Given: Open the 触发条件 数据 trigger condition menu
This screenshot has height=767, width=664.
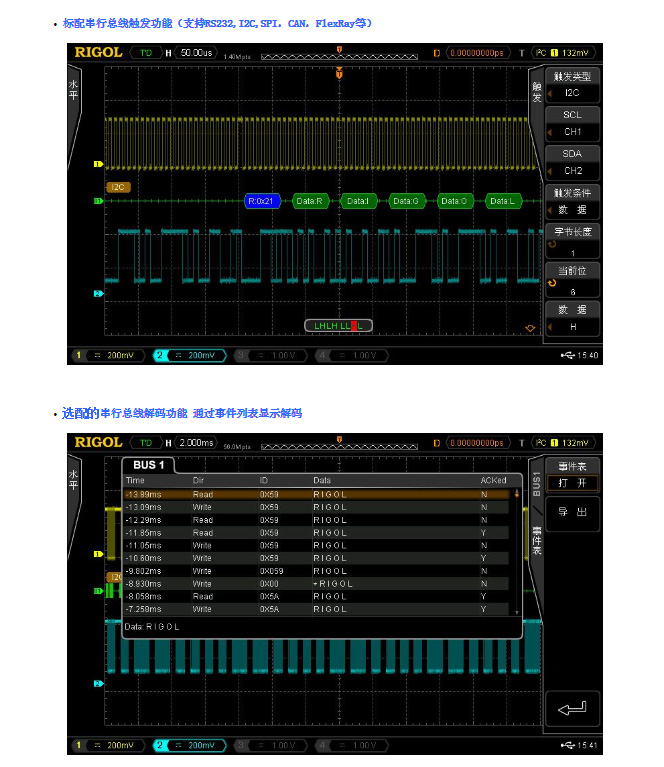Looking at the screenshot, I should [572, 201].
